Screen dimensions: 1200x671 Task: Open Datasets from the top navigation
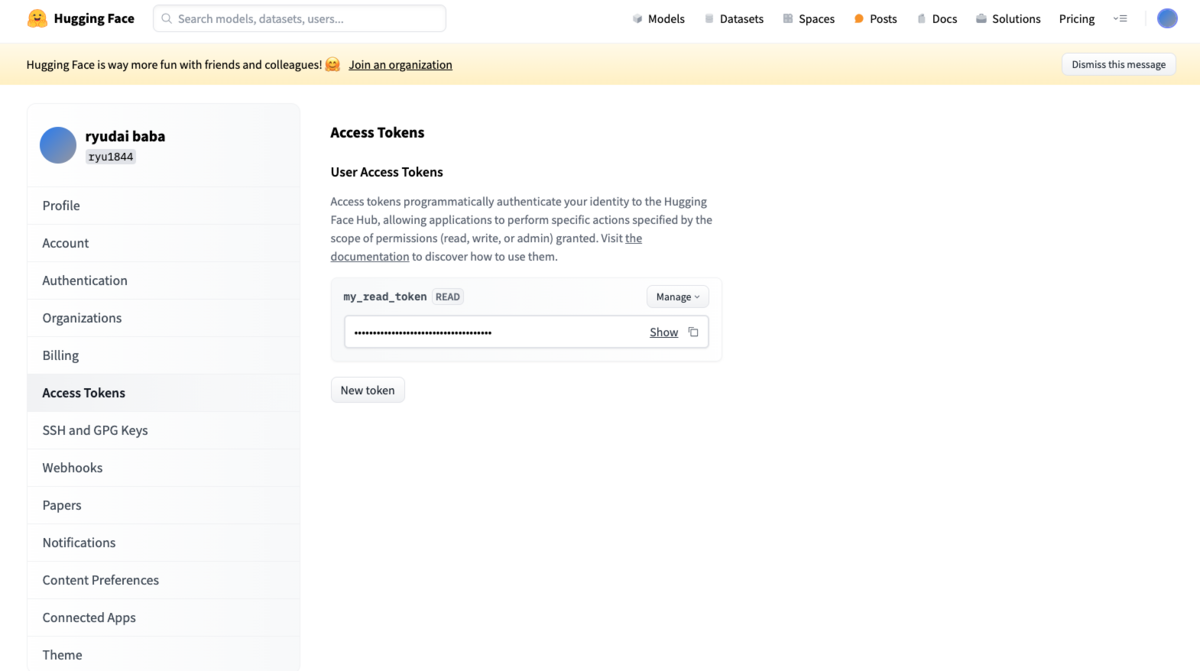click(733, 19)
